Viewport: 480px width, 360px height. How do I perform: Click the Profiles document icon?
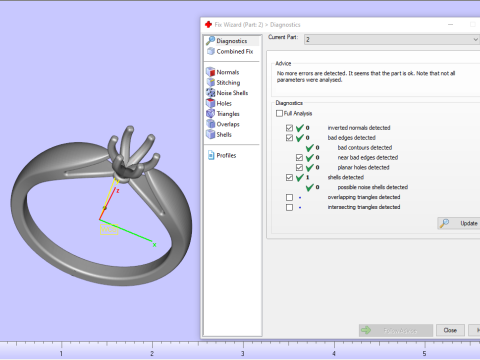[x=211, y=155]
